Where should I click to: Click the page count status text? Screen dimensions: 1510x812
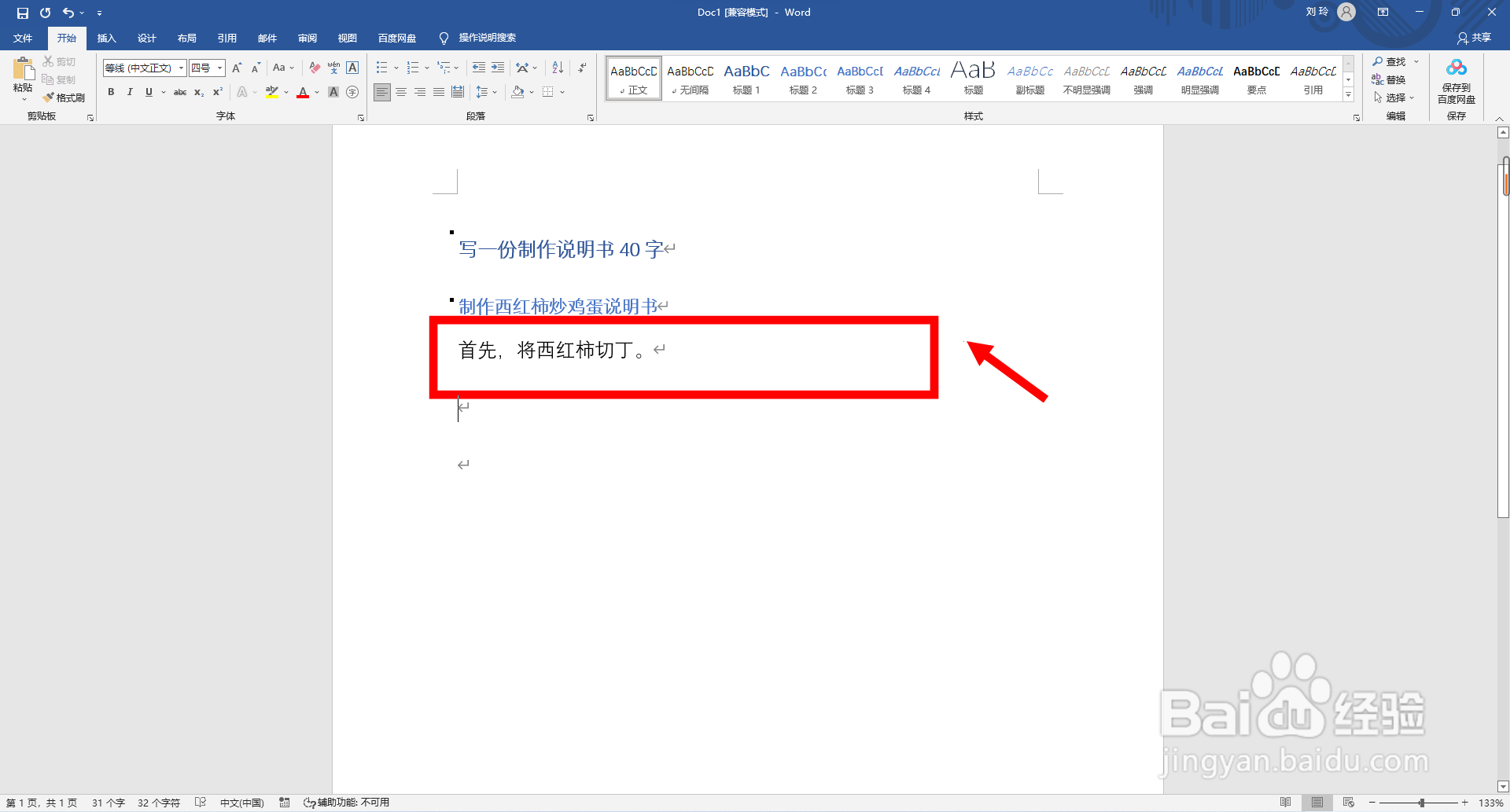tap(42, 803)
